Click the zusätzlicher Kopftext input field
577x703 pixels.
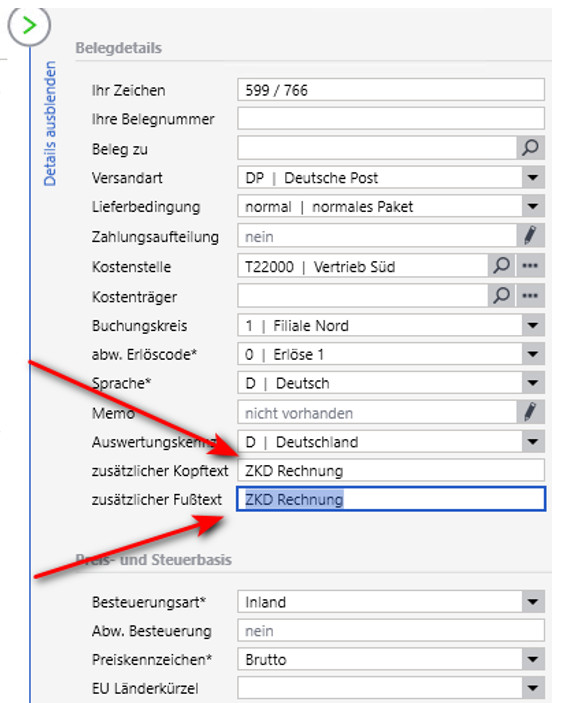coord(391,470)
